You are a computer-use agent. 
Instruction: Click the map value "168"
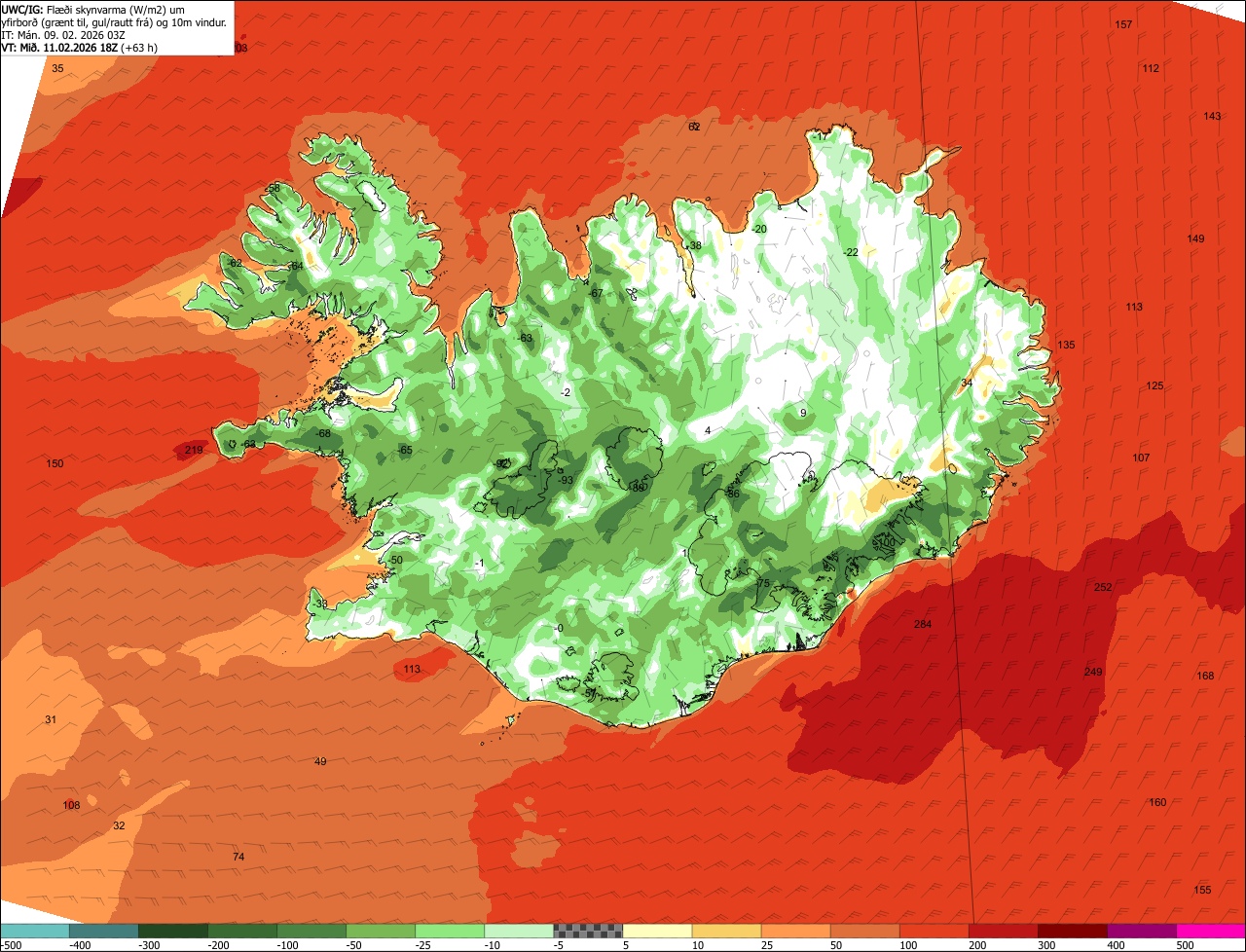coord(1205,676)
